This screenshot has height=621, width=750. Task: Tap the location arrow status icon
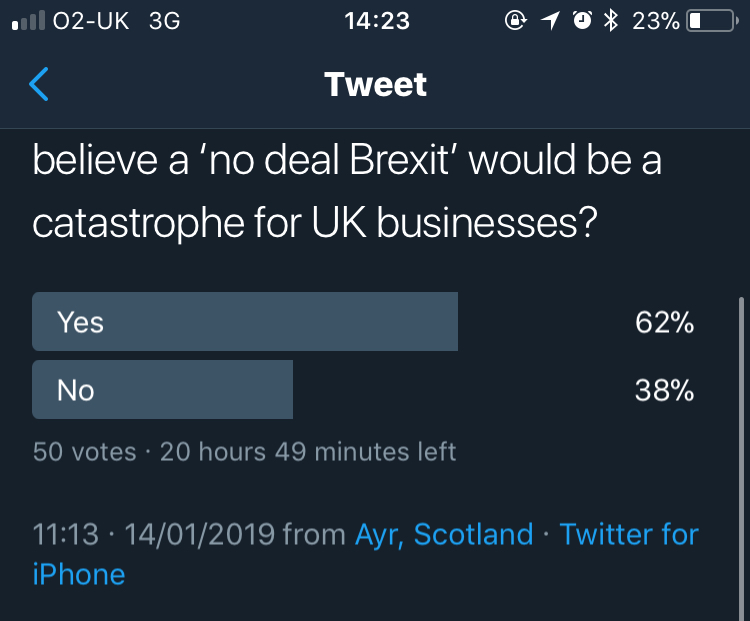click(x=548, y=21)
